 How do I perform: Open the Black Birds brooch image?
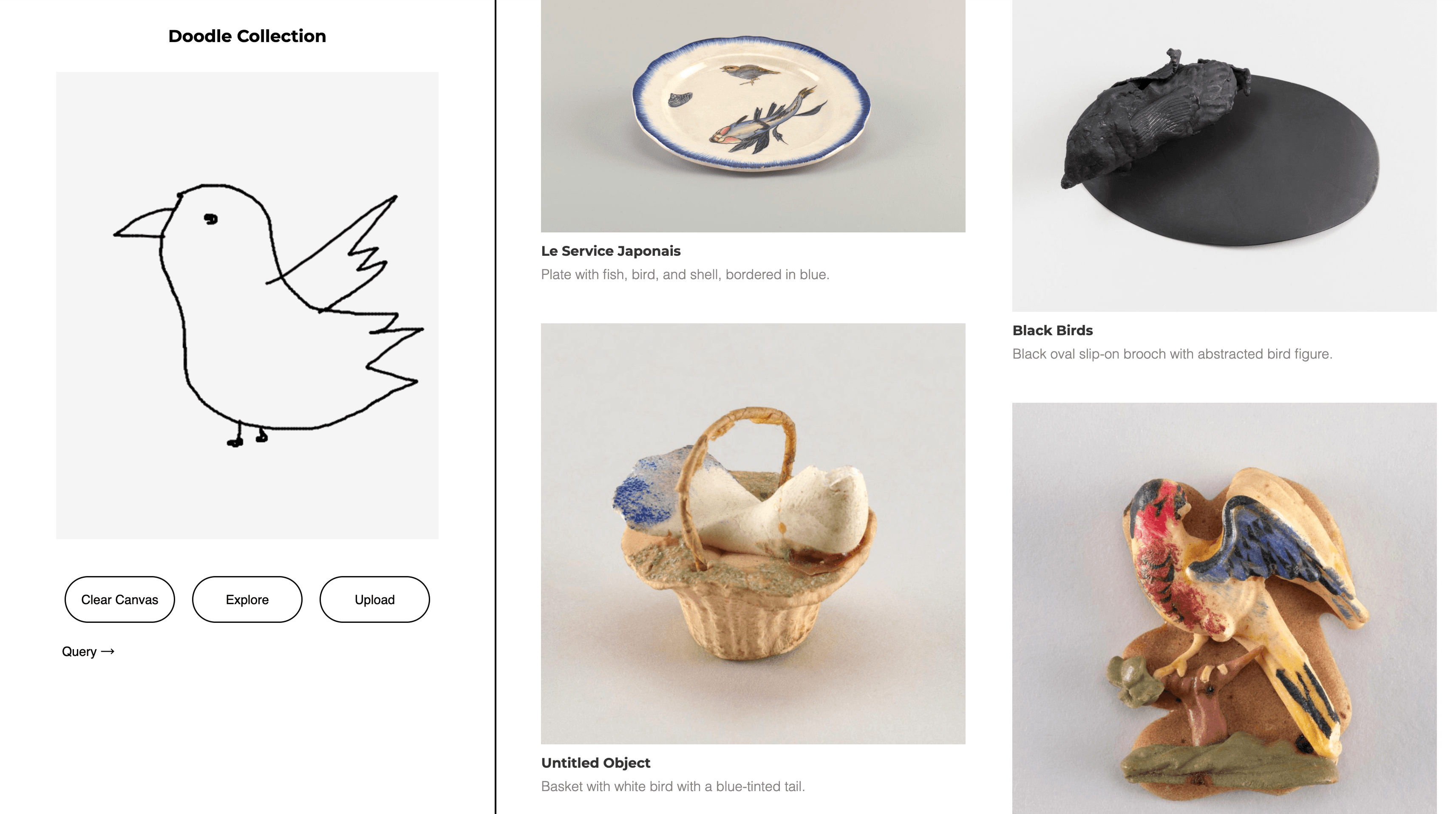point(1224,155)
